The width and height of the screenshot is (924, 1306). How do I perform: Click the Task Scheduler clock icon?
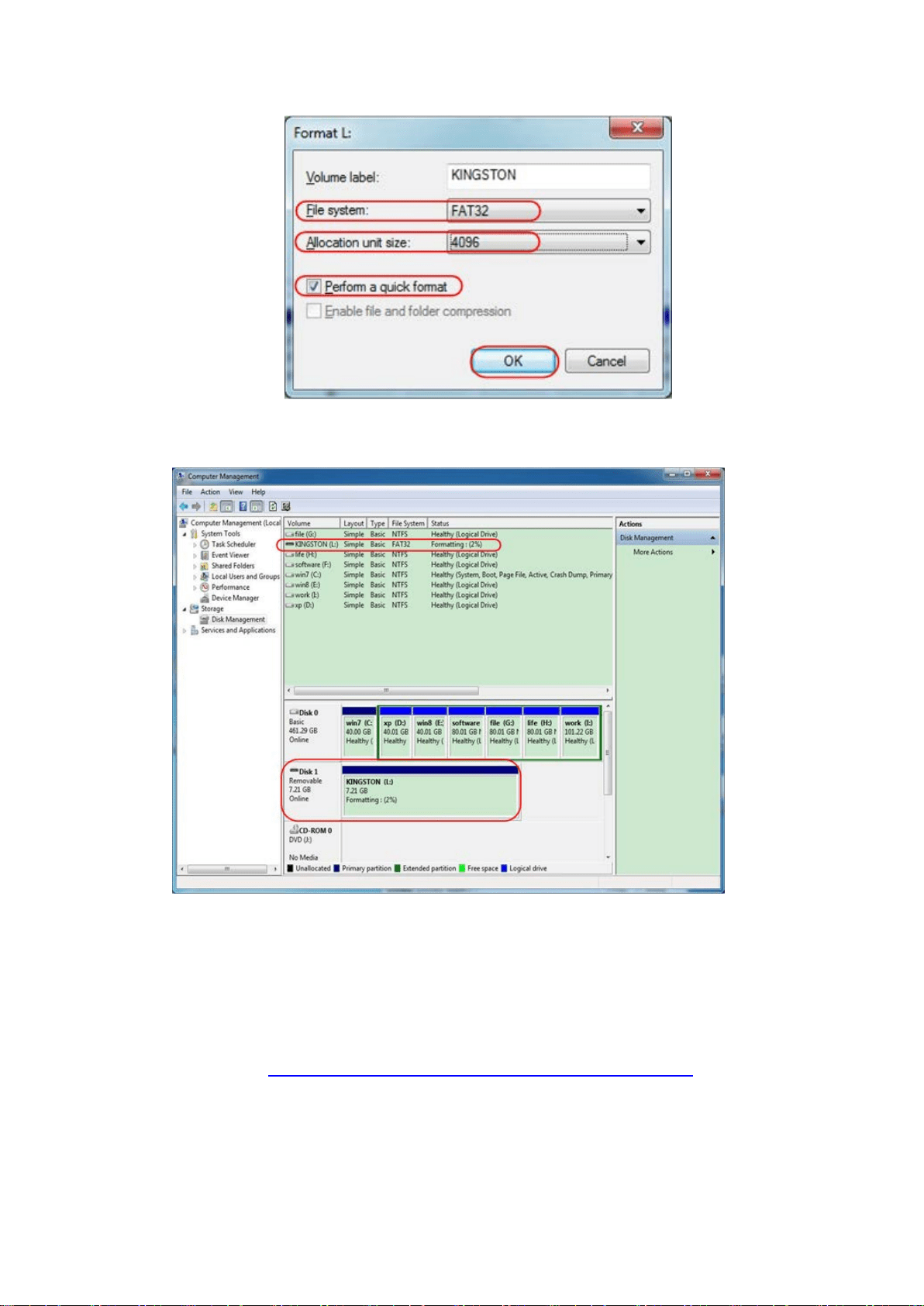(x=205, y=544)
